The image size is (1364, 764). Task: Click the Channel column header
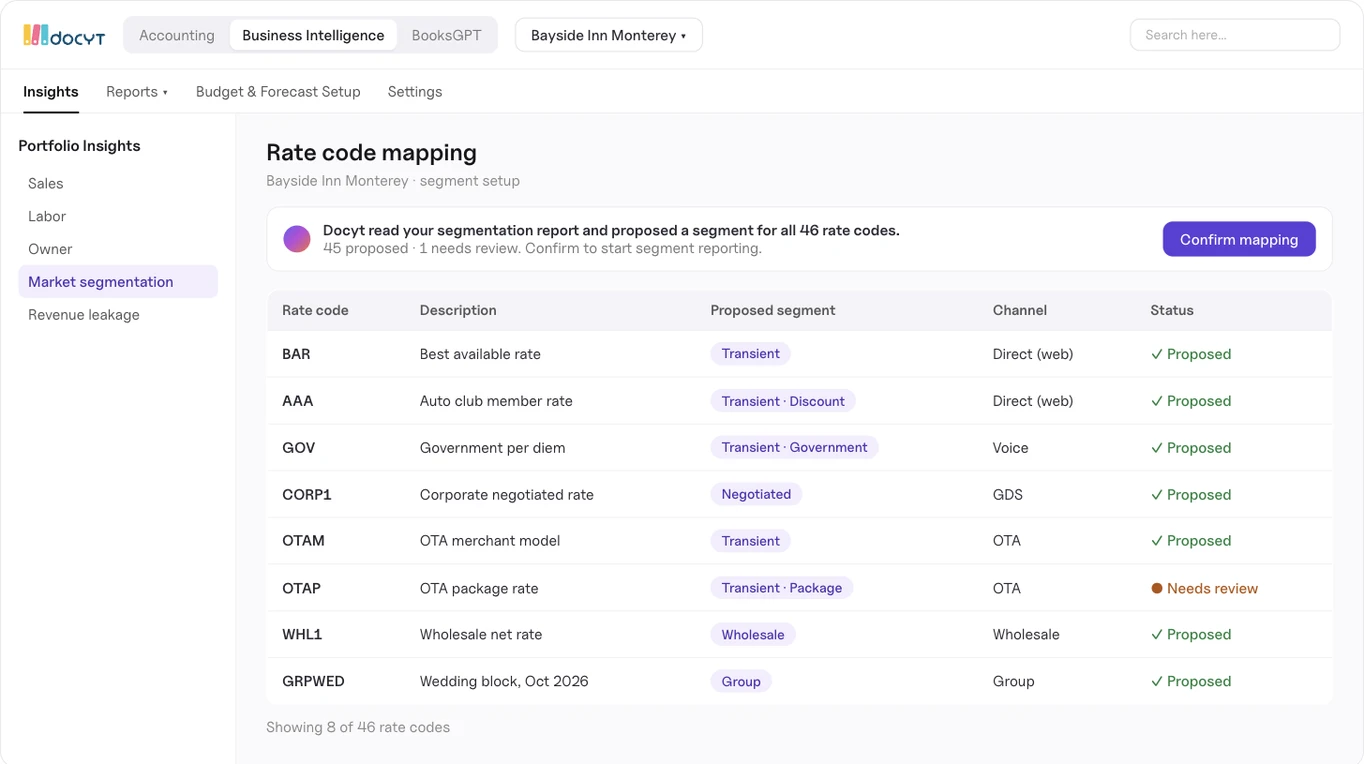1020,310
